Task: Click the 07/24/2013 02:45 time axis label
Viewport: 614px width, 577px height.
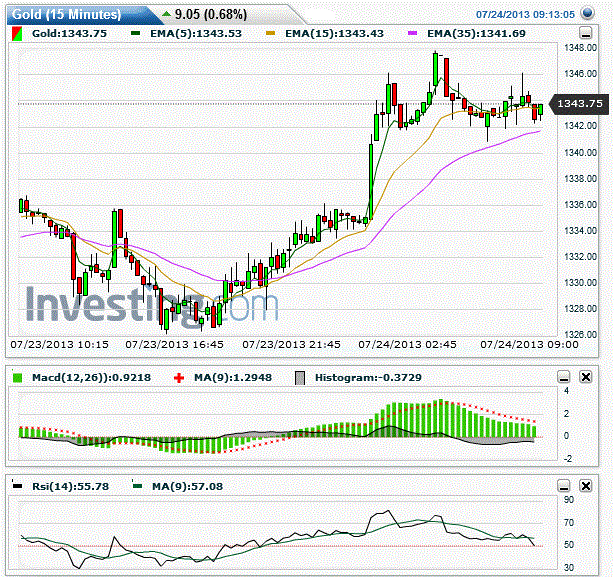Action: [407, 344]
